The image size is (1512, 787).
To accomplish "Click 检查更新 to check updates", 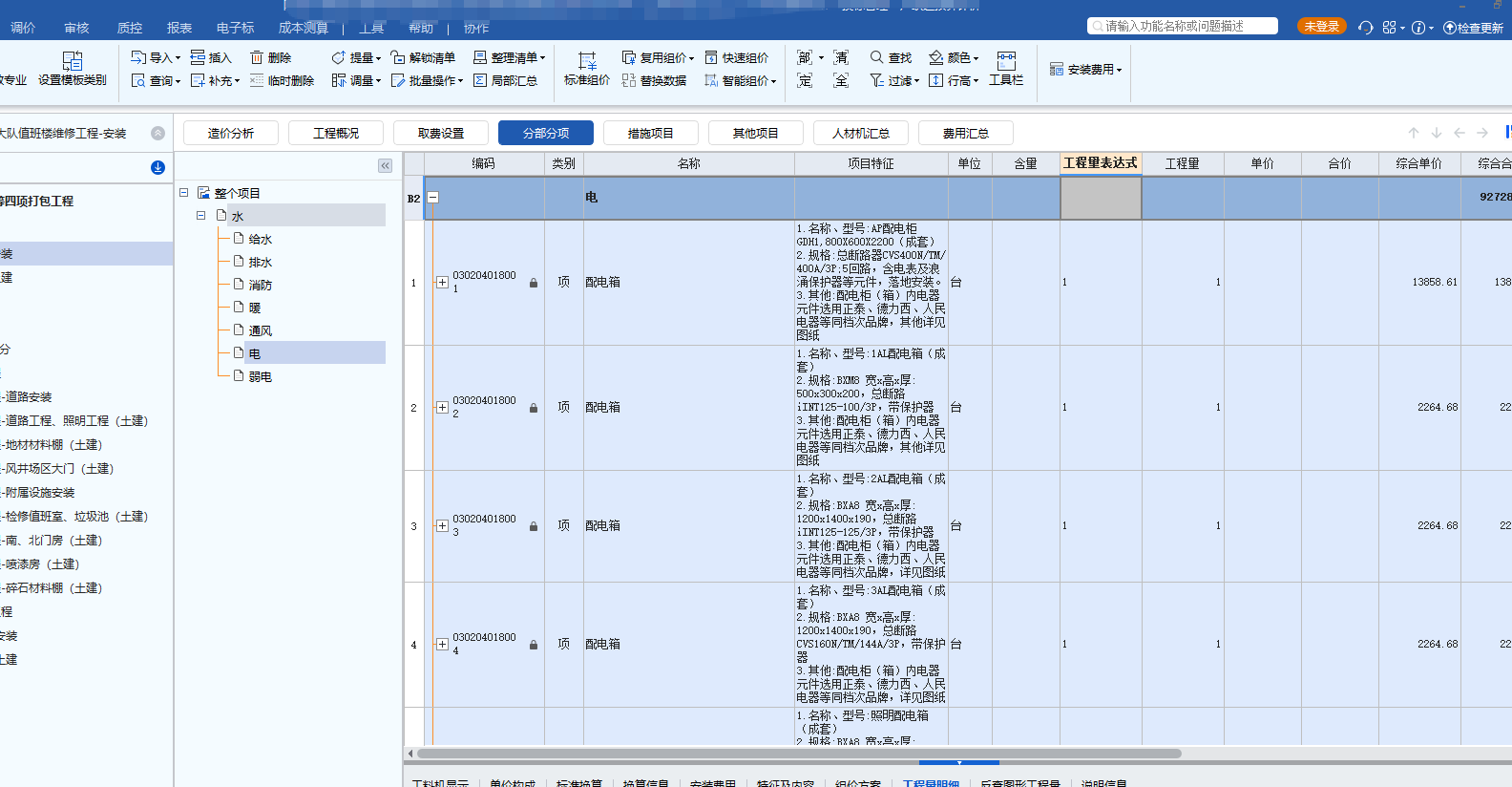I will 1473,28.
